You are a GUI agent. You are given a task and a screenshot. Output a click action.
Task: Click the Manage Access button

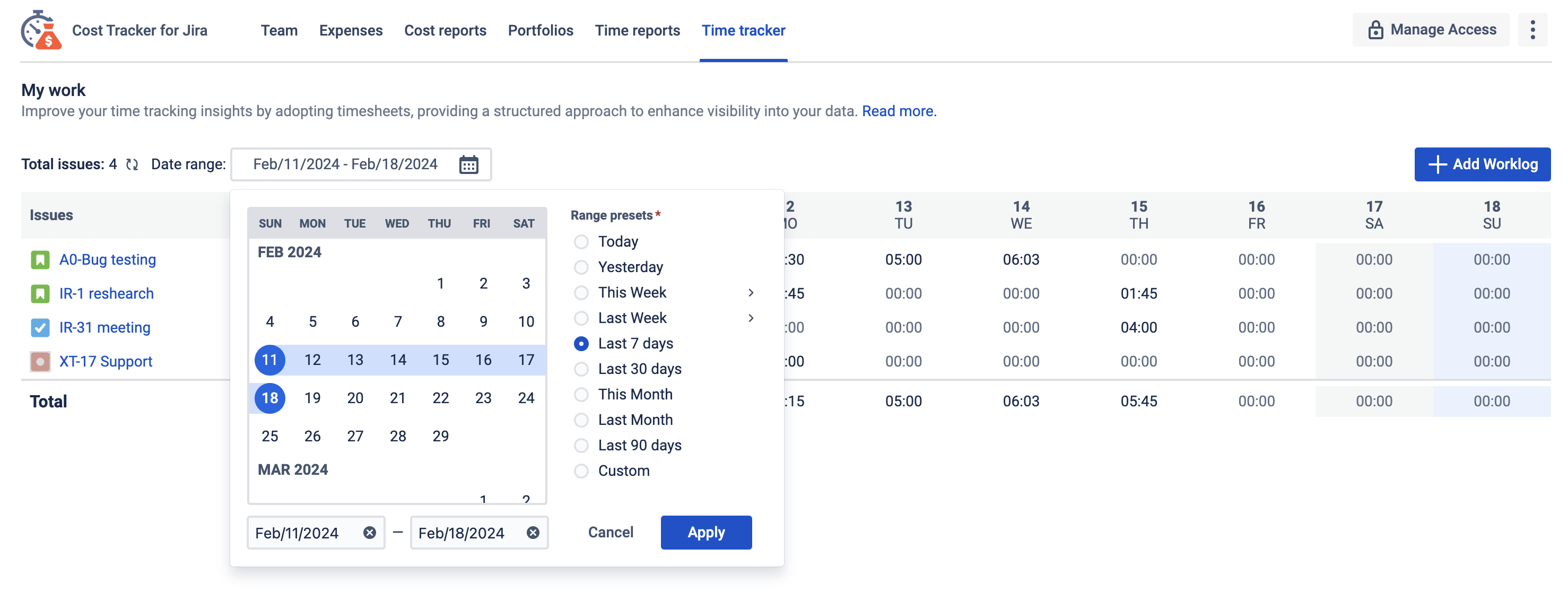(1431, 30)
